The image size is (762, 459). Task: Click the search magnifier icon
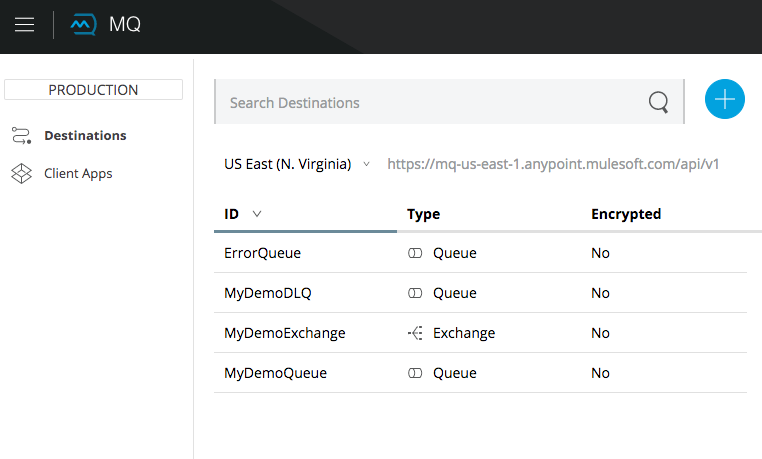tap(658, 102)
